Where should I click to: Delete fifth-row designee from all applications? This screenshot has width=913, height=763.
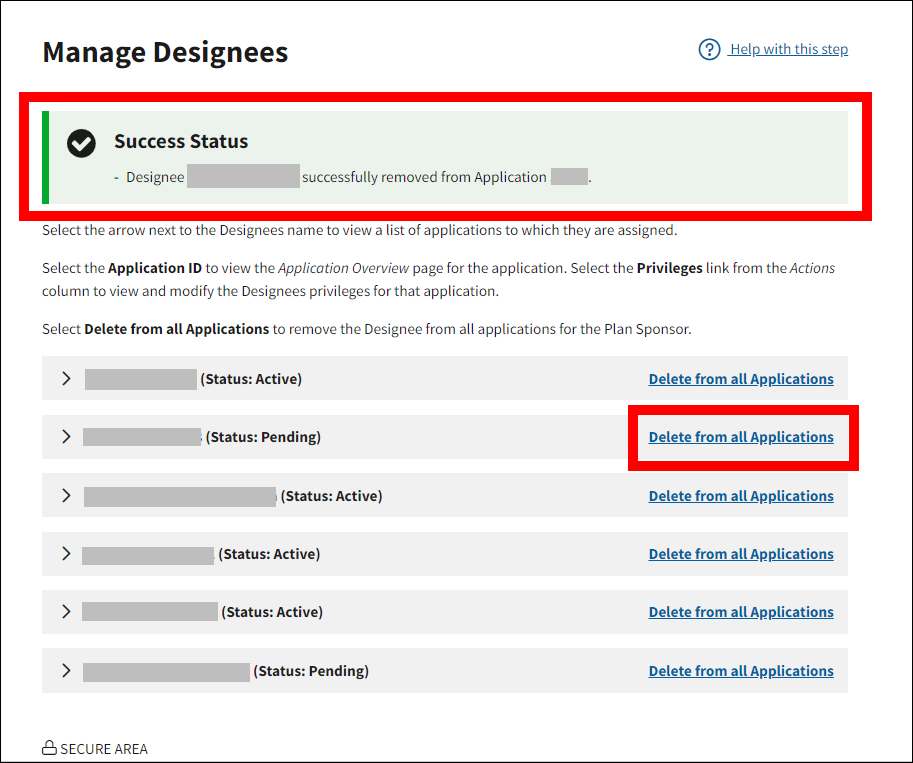pos(740,612)
